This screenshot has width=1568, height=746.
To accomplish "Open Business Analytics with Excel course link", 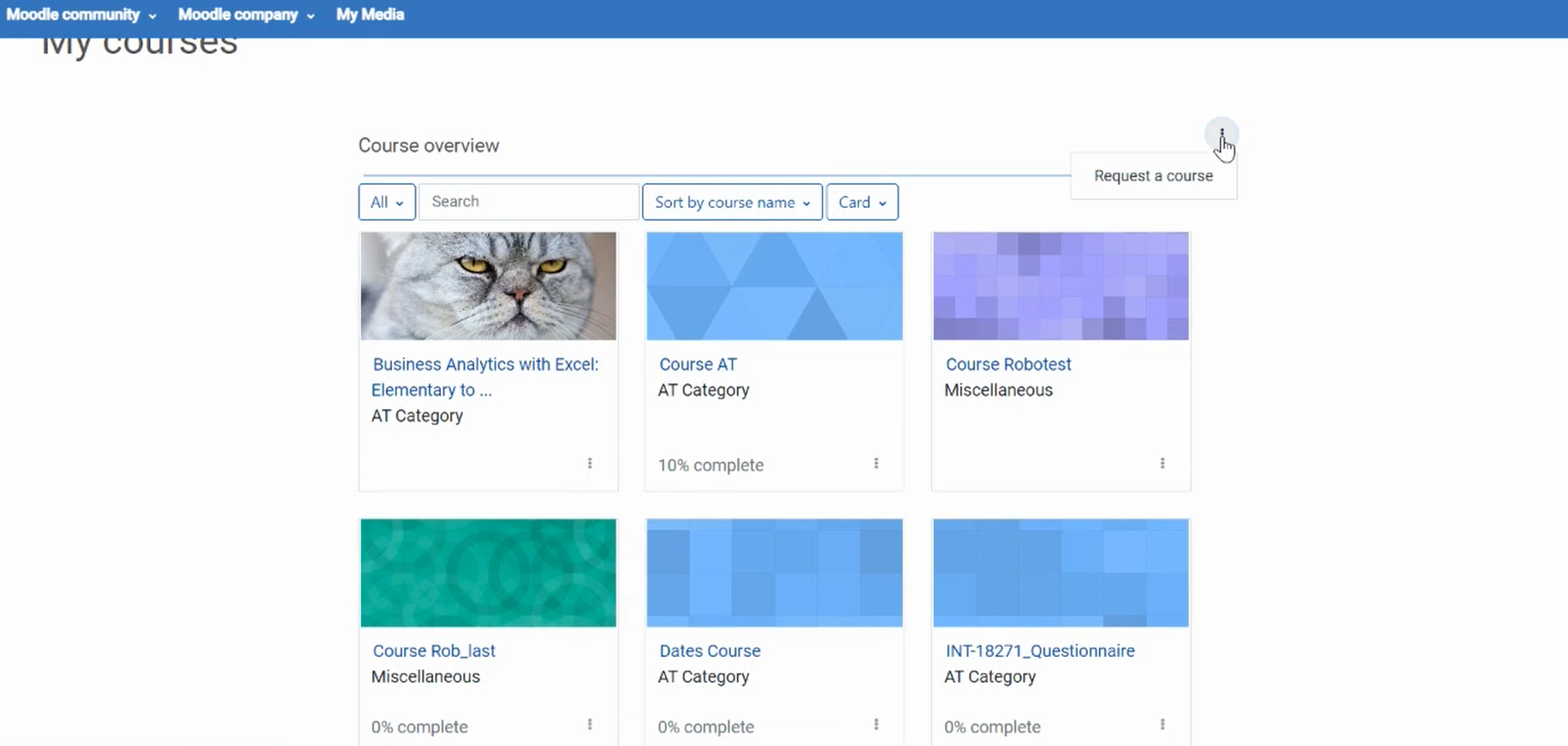I will tap(485, 377).
